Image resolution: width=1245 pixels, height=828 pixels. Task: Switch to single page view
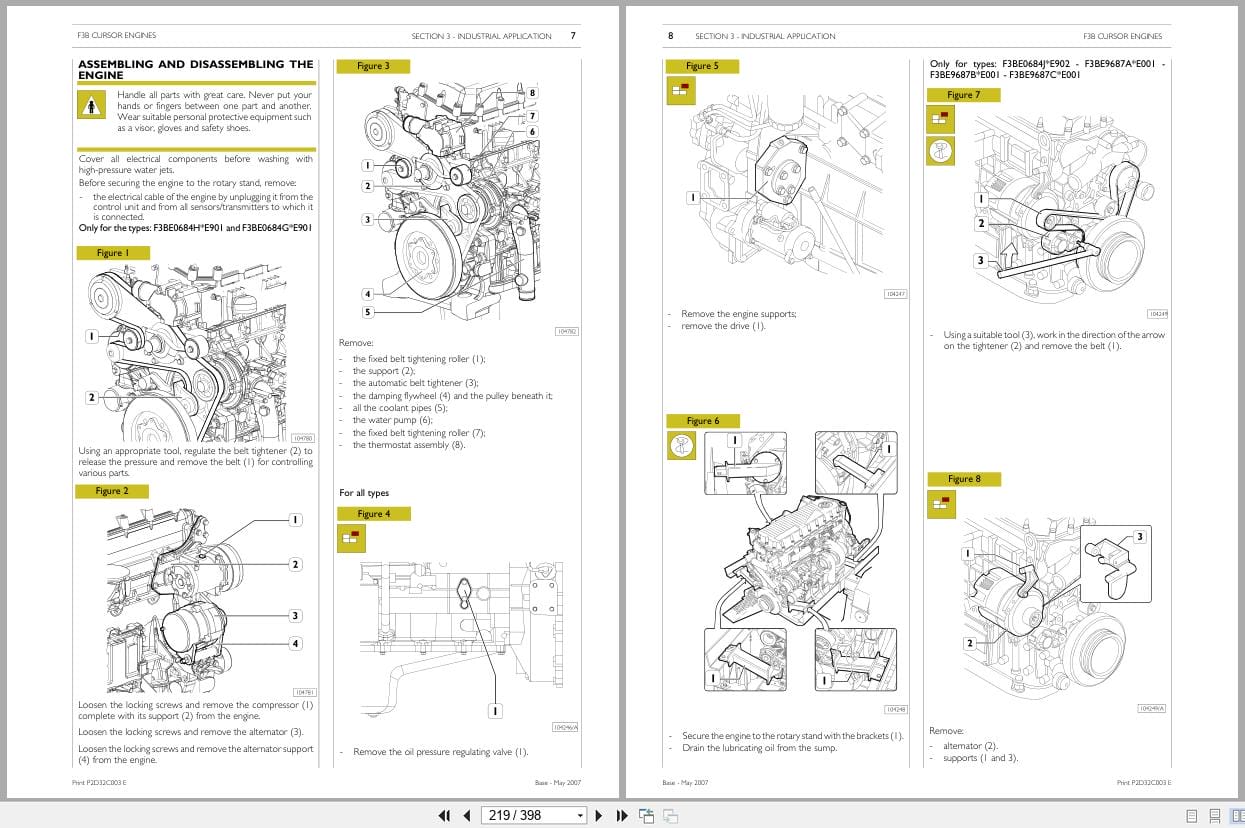click(1191, 816)
